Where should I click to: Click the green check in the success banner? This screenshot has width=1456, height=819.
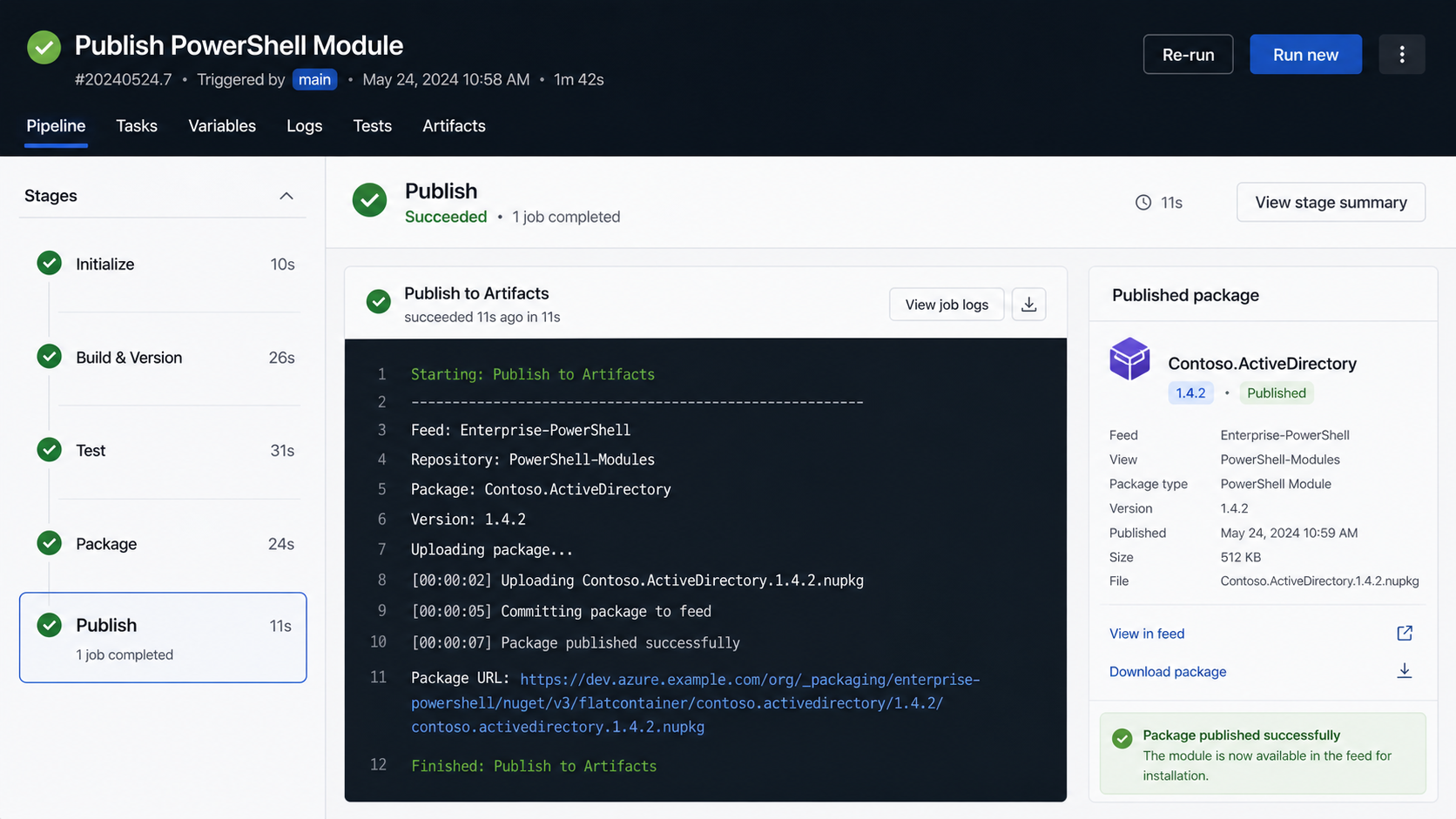[x=1122, y=739]
